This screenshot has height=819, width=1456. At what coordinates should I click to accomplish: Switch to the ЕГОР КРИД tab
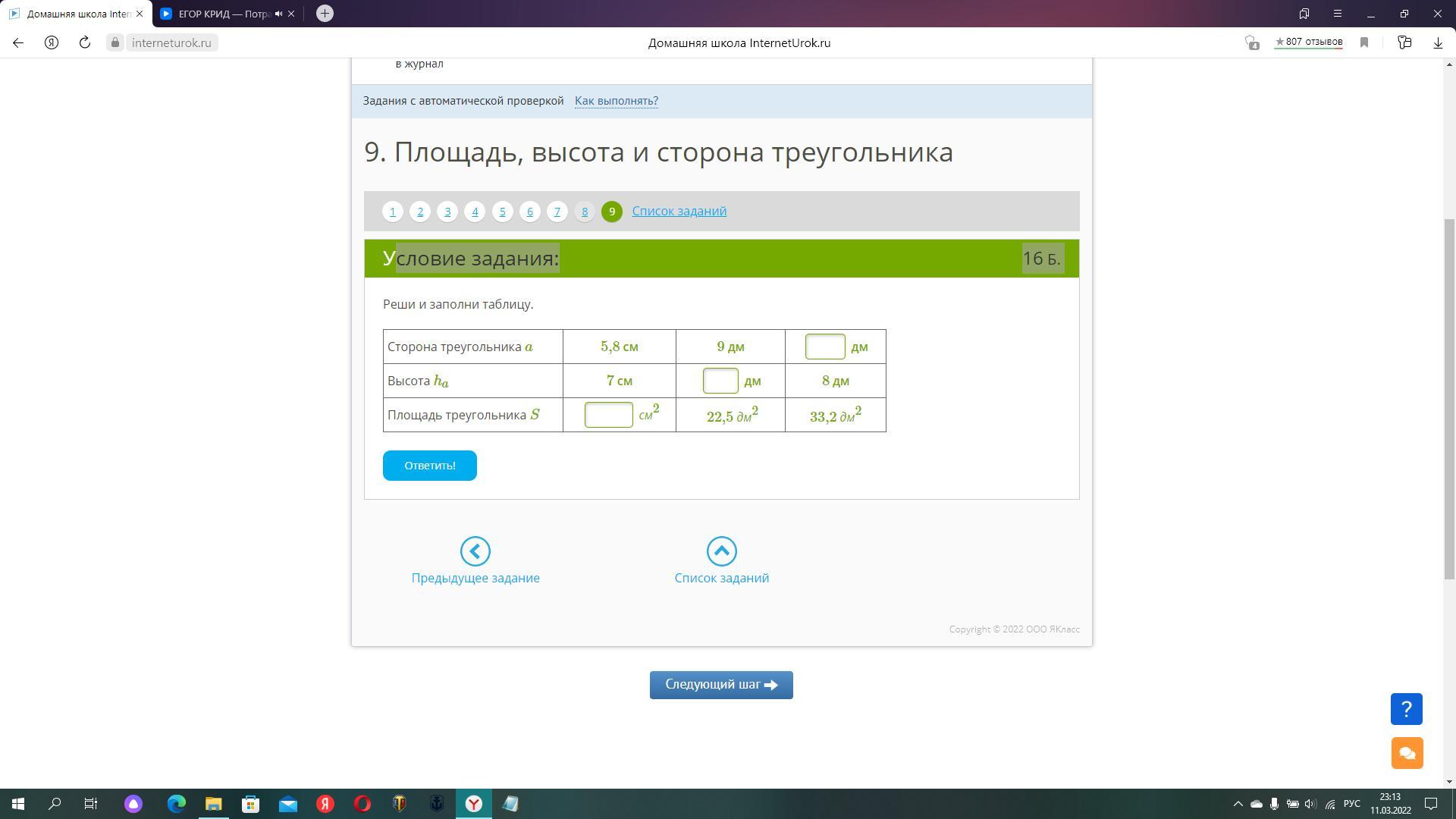(x=220, y=14)
